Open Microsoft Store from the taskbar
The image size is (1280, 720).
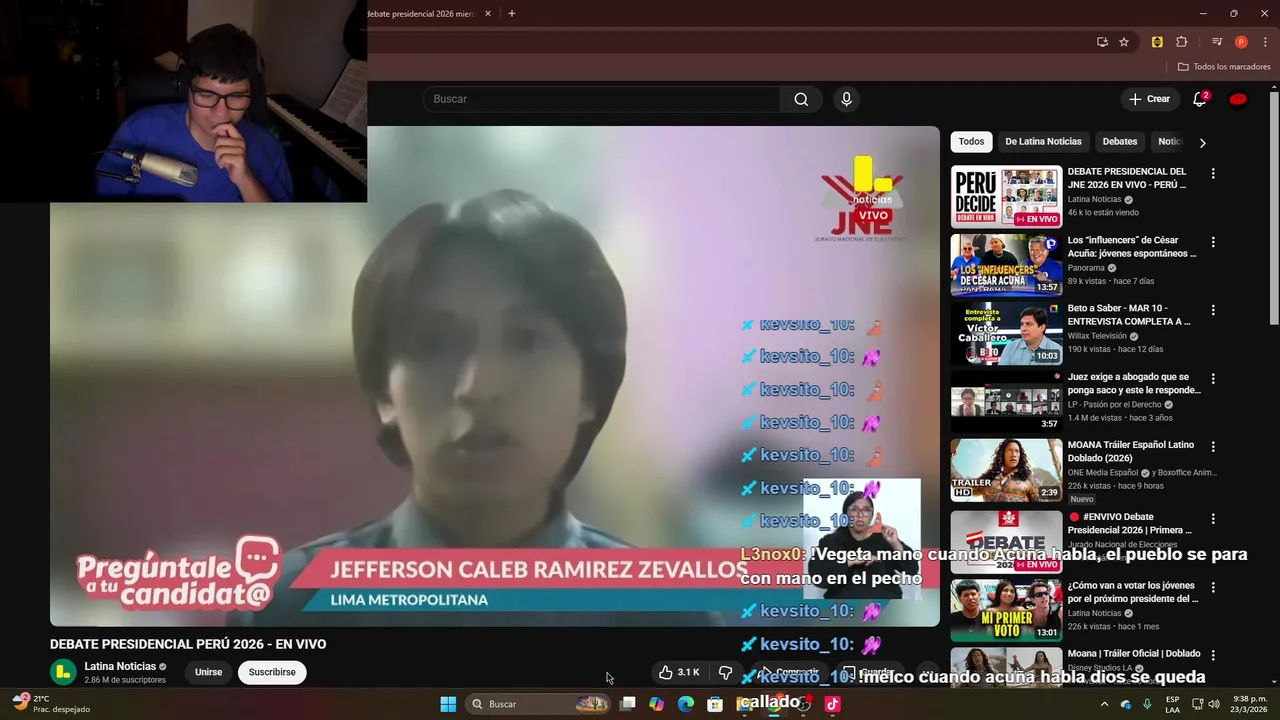coord(715,704)
